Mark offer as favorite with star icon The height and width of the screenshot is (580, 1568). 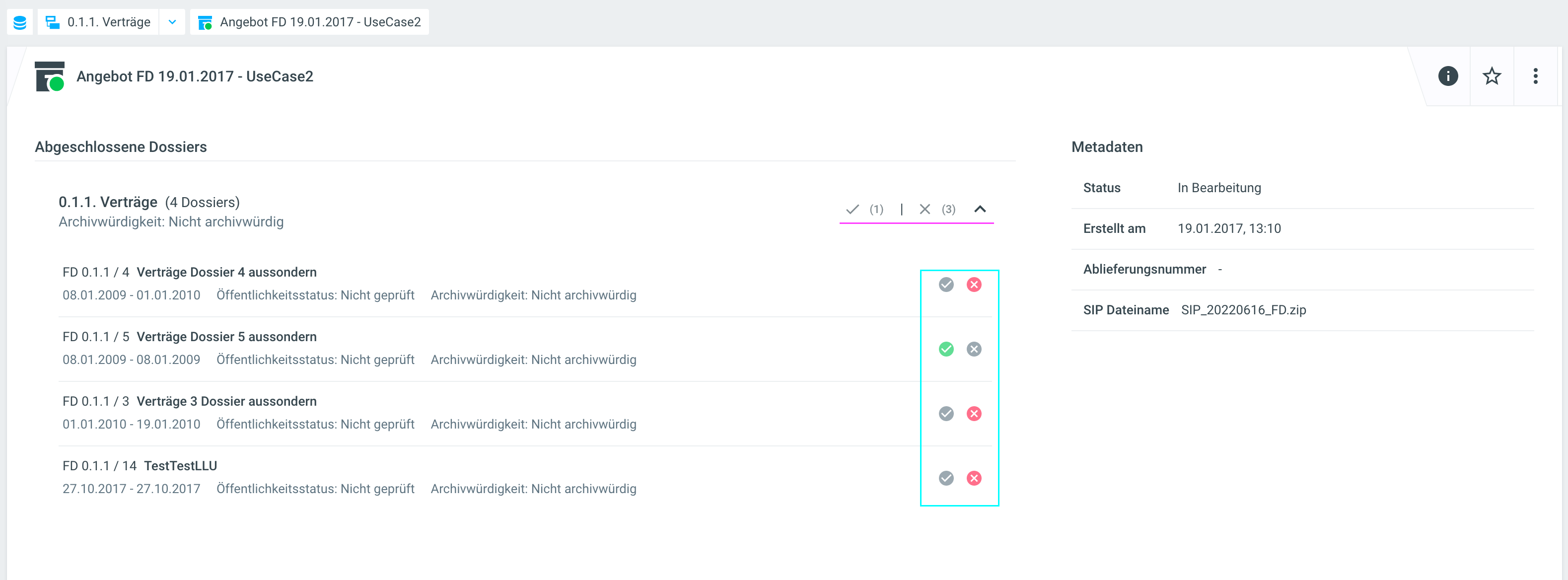(x=1492, y=76)
